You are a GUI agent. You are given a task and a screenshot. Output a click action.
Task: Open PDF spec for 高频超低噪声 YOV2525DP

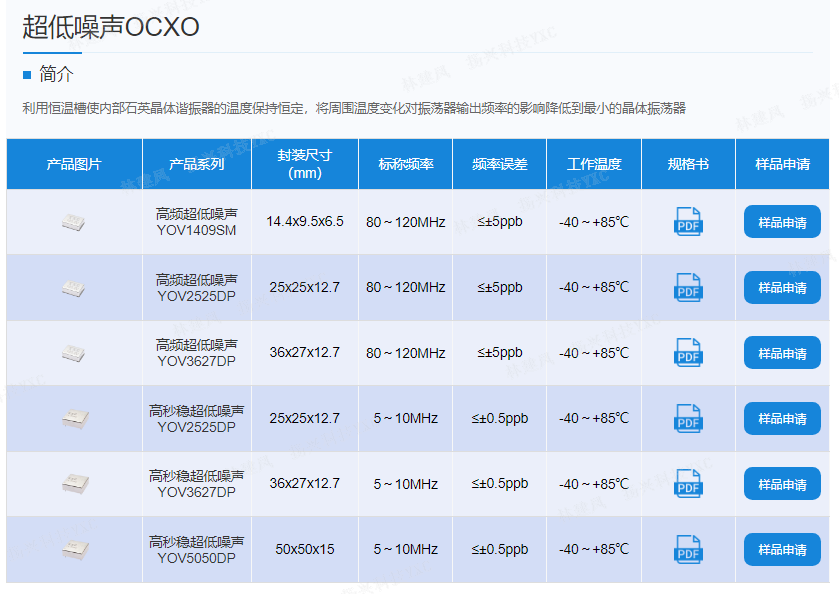pos(688,287)
